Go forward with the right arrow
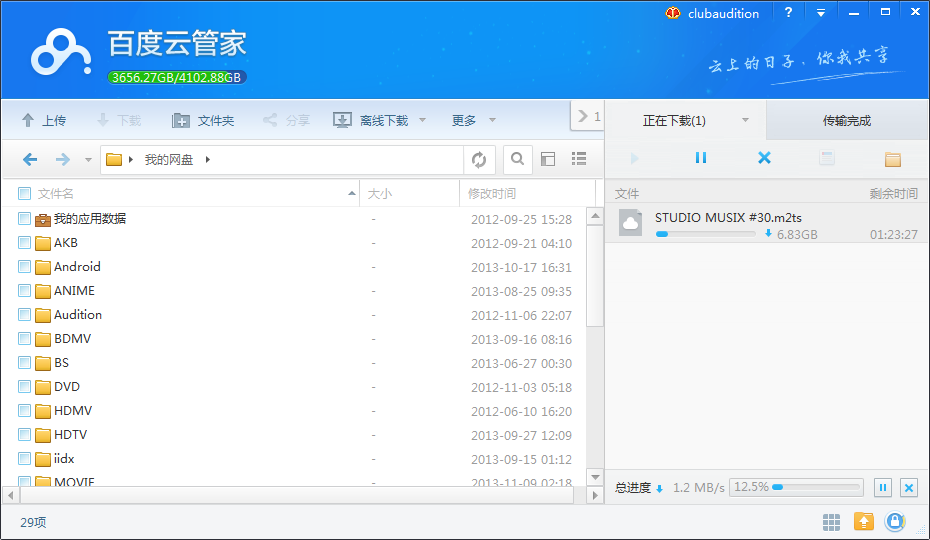930x540 pixels. click(62, 159)
